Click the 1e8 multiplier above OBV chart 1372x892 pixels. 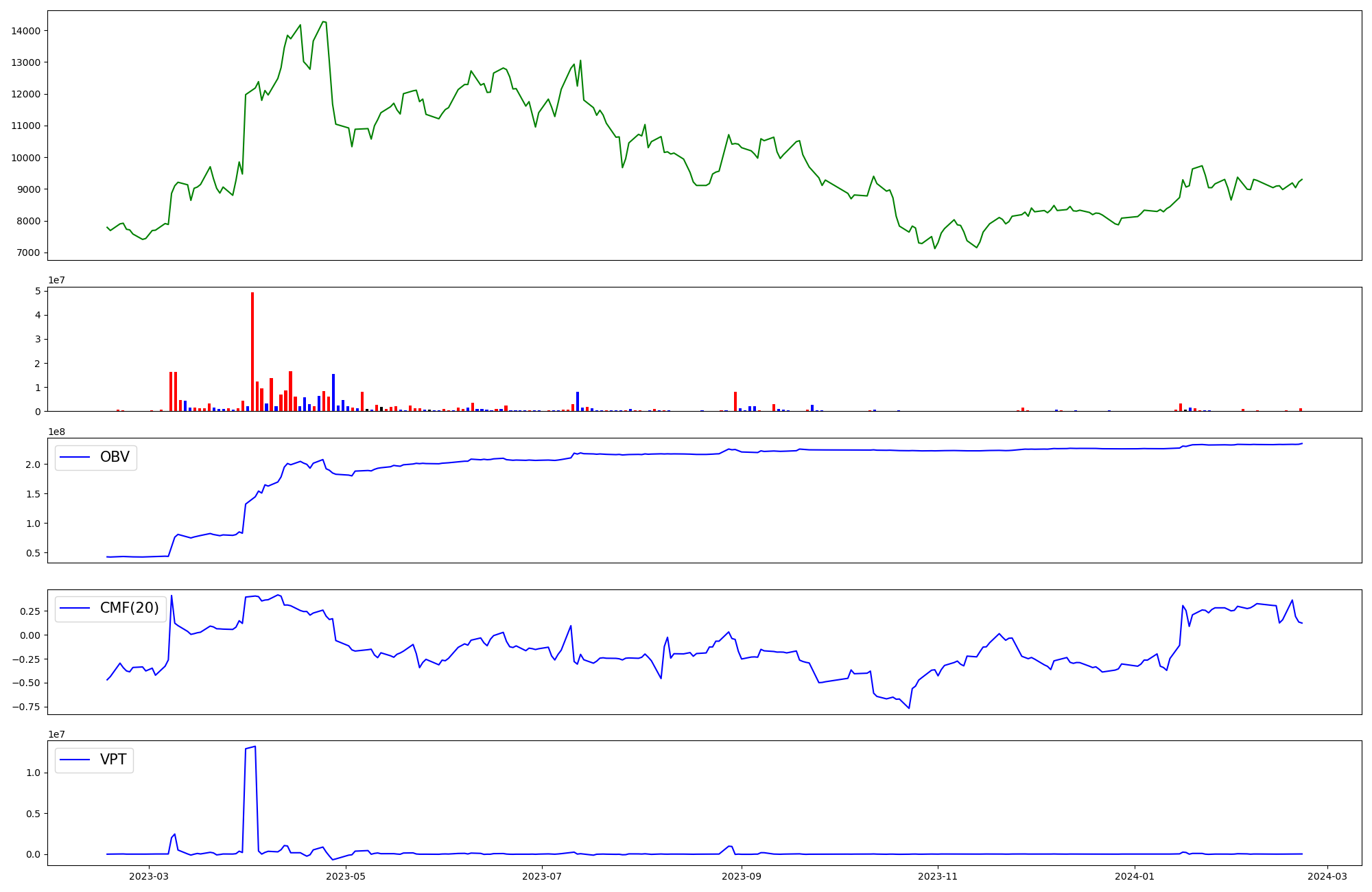56,432
